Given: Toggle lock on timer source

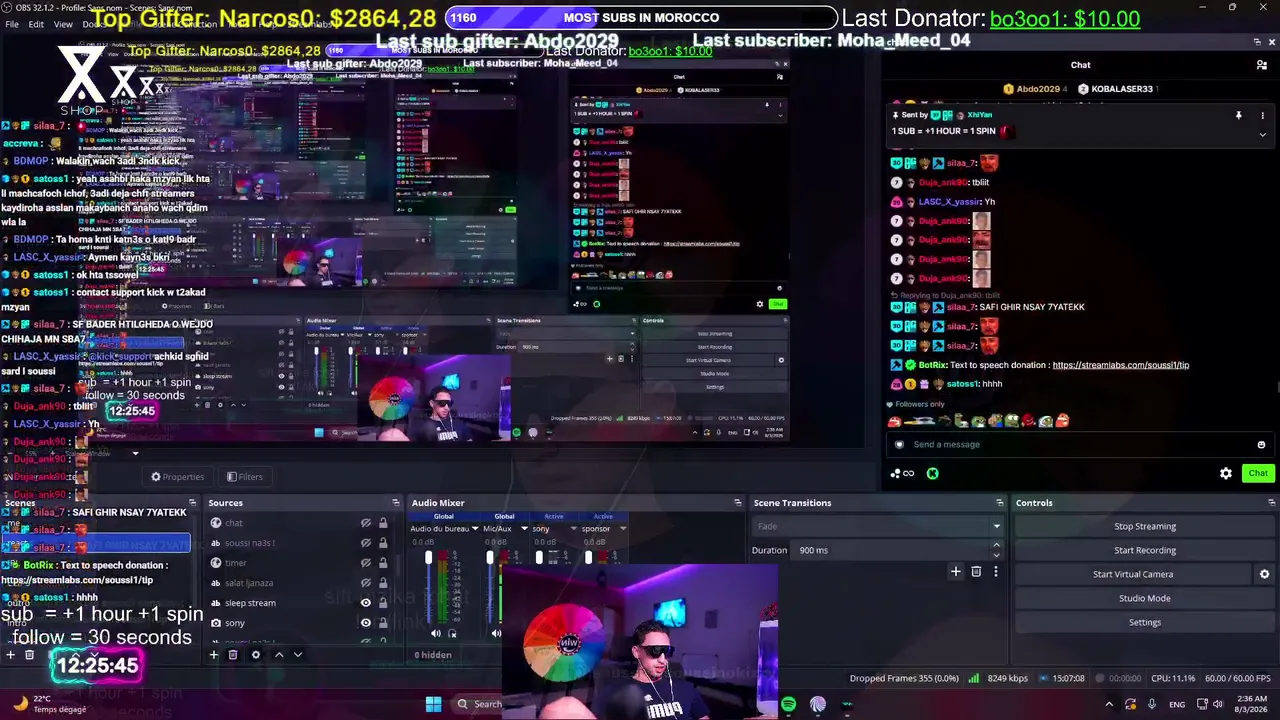Looking at the screenshot, I should tap(383, 563).
